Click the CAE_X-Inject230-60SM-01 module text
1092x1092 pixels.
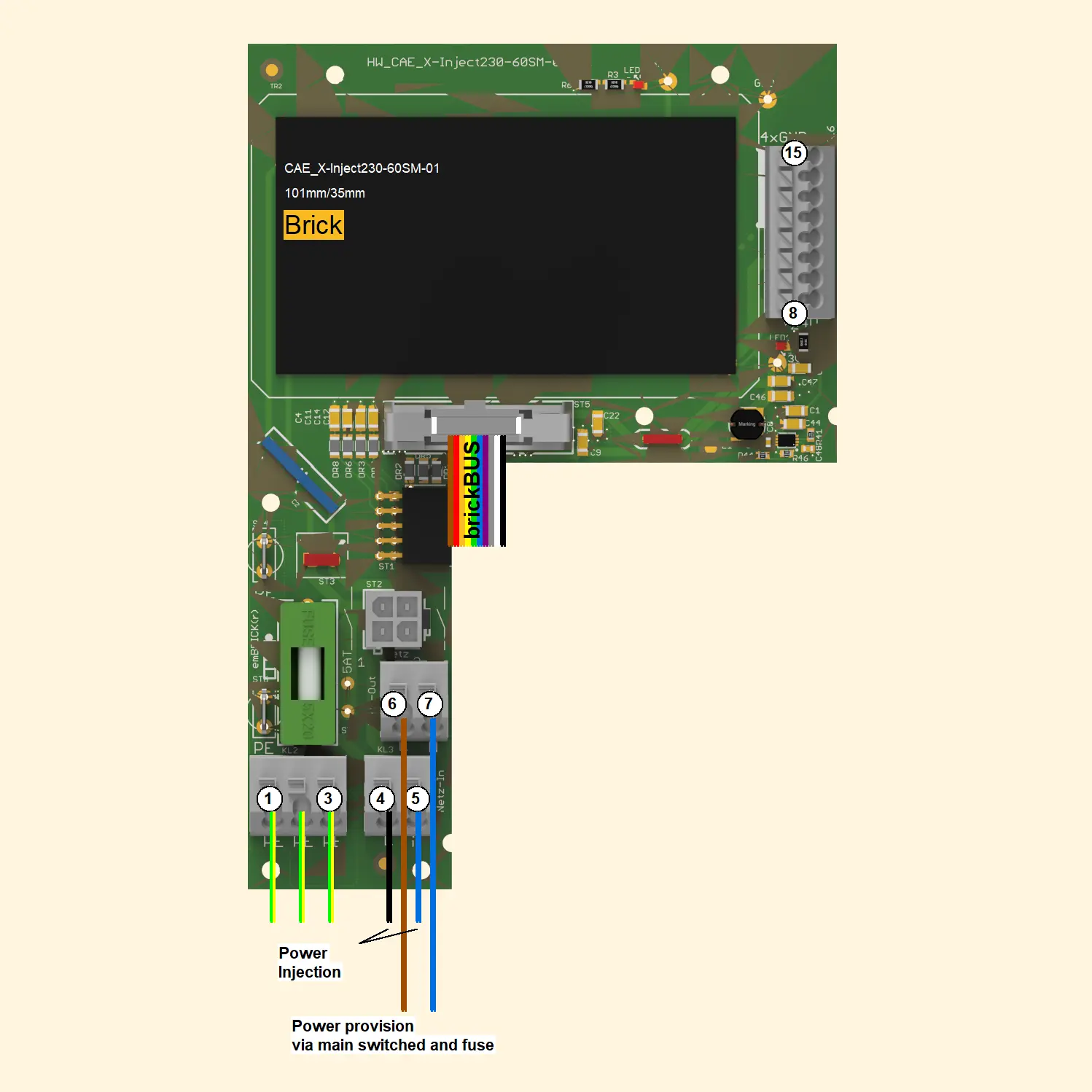click(362, 168)
